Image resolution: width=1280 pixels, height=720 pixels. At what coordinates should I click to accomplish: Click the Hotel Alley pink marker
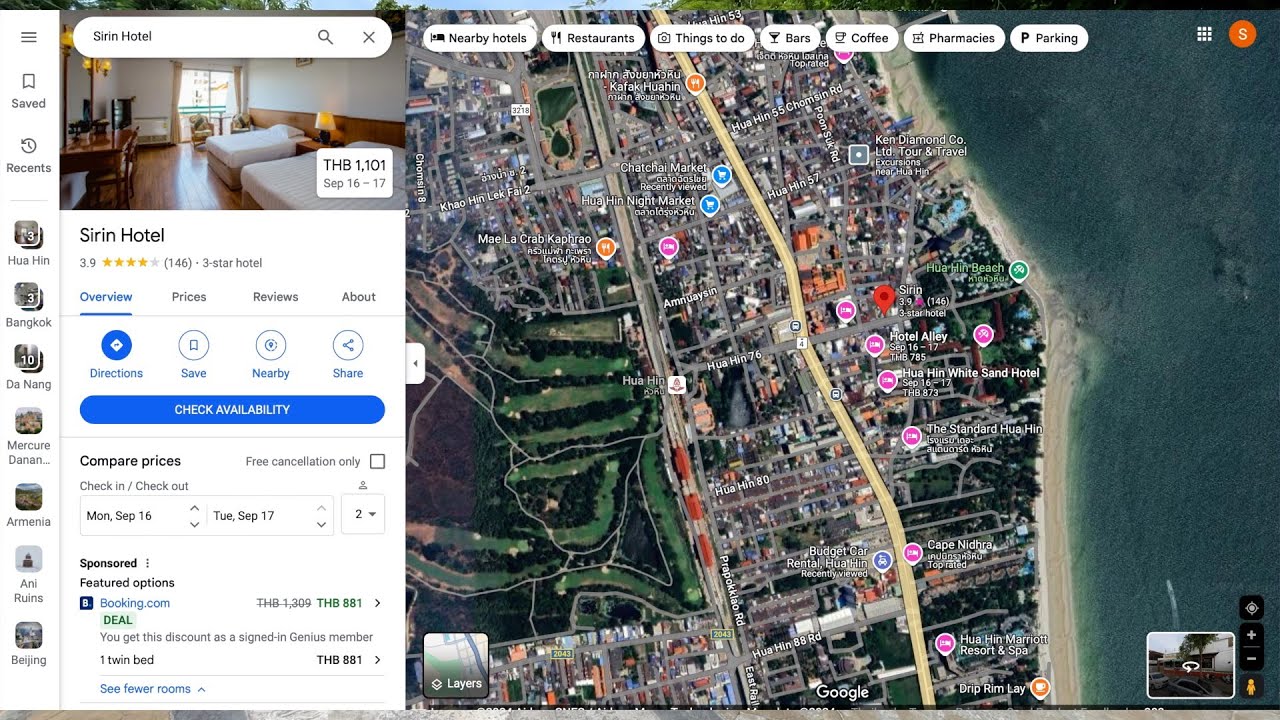tap(875, 345)
